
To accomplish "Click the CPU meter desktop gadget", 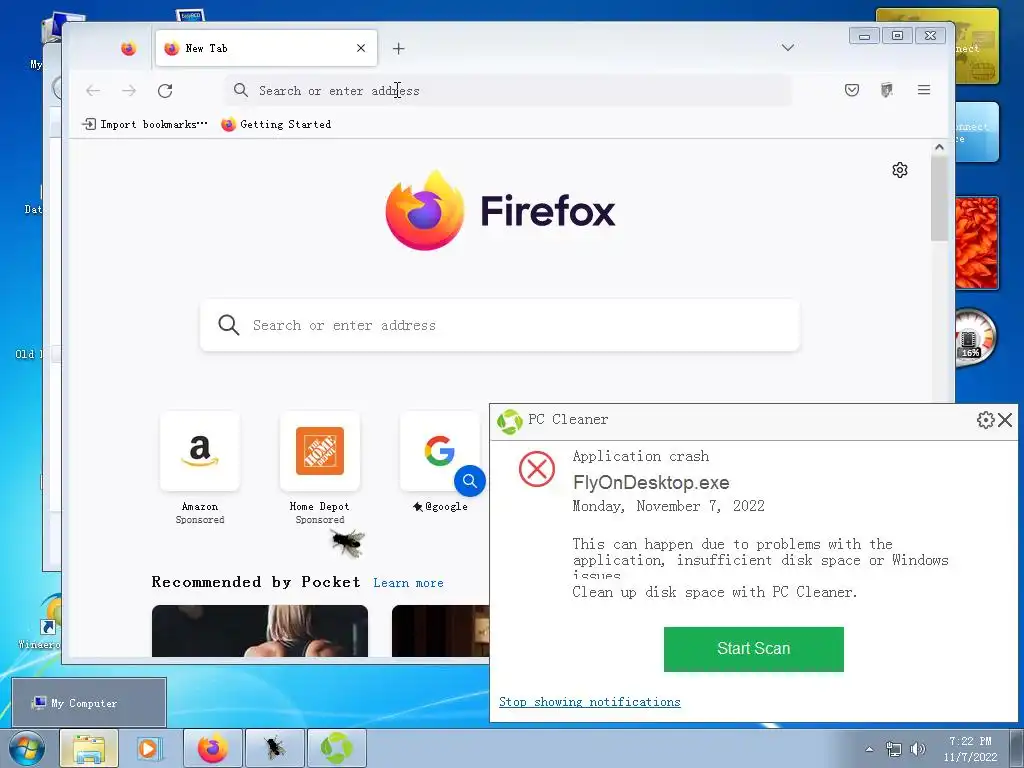I will tap(976, 338).
